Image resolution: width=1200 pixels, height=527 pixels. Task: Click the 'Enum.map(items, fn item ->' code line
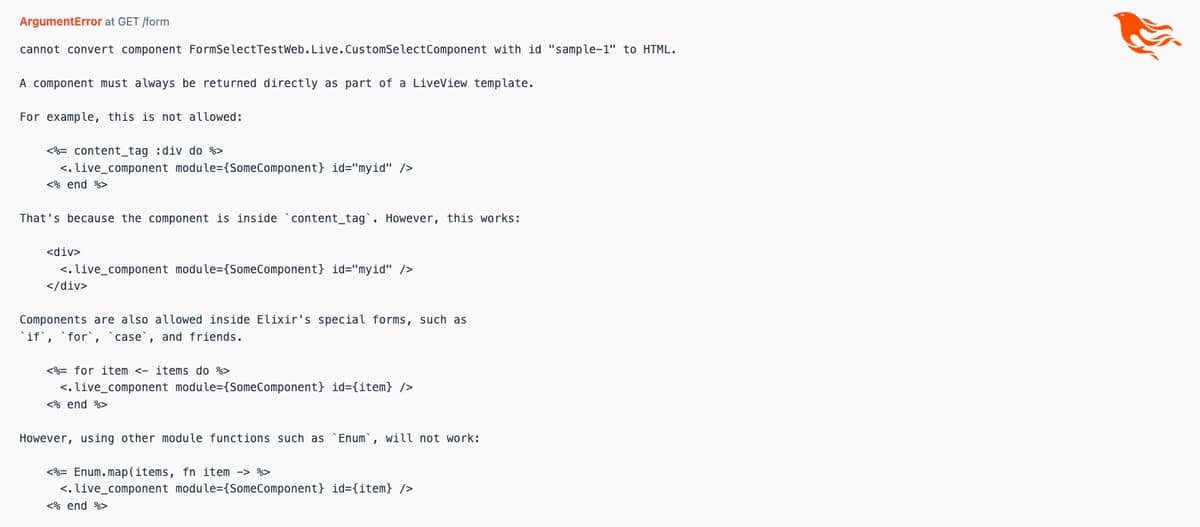pyautogui.click(x=158, y=472)
